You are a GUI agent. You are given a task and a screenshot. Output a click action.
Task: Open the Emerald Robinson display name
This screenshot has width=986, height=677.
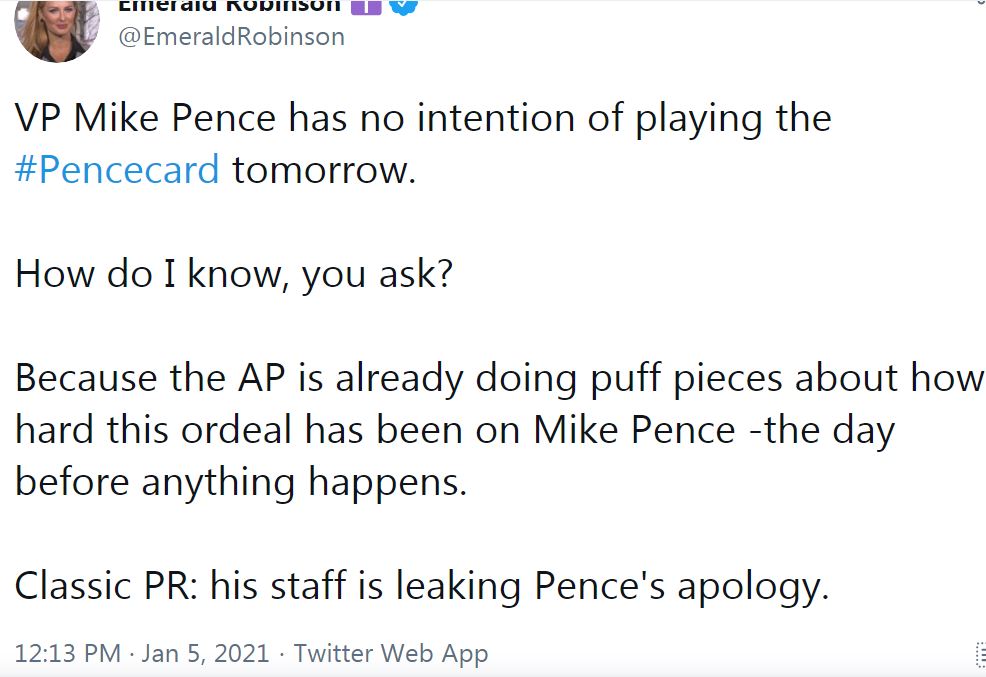tap(230, 5)
